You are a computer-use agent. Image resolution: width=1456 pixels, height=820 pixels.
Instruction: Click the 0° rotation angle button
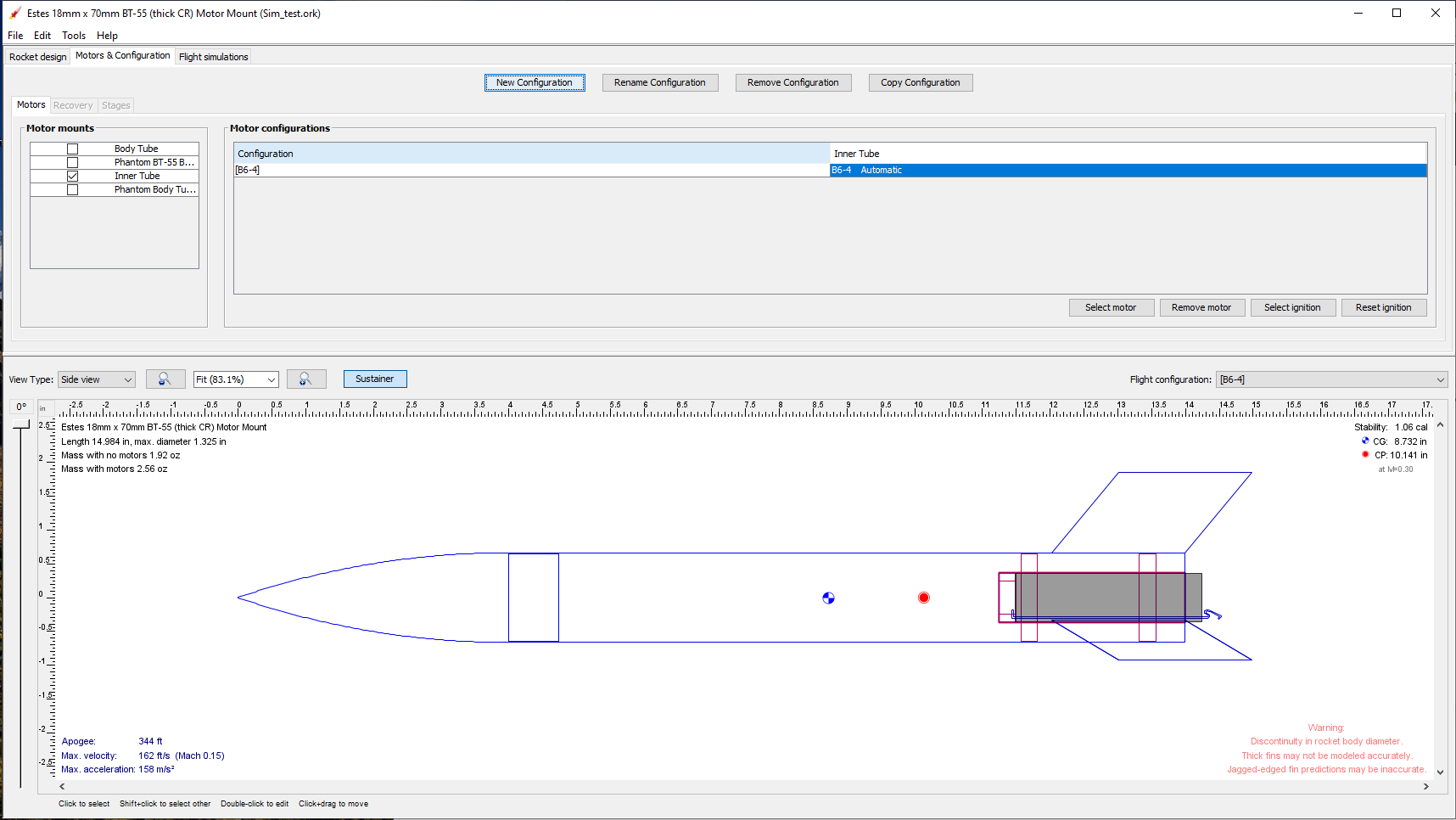point(21,407)
